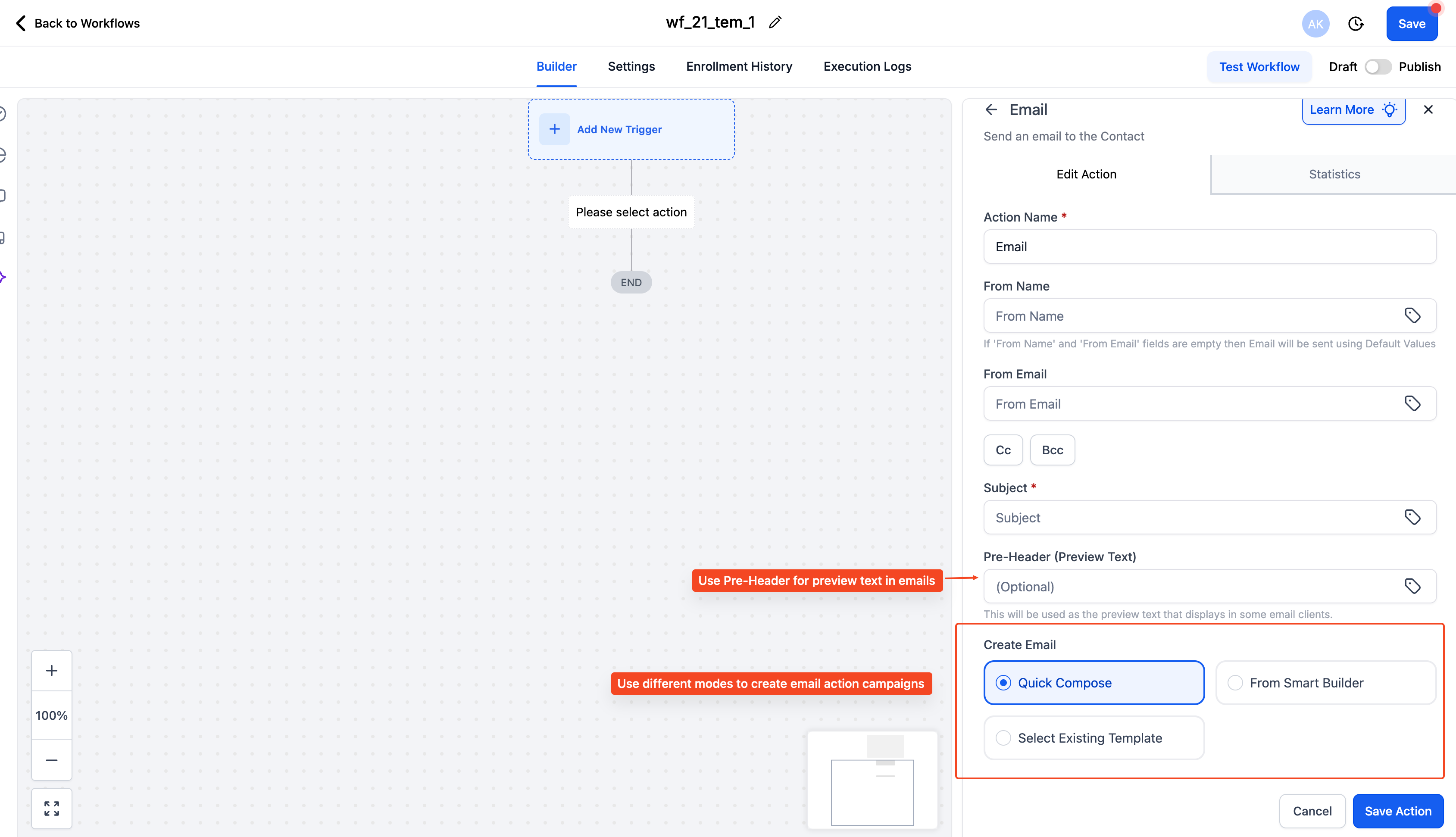Click the tag icon in From Name field

click(1412, 315)
